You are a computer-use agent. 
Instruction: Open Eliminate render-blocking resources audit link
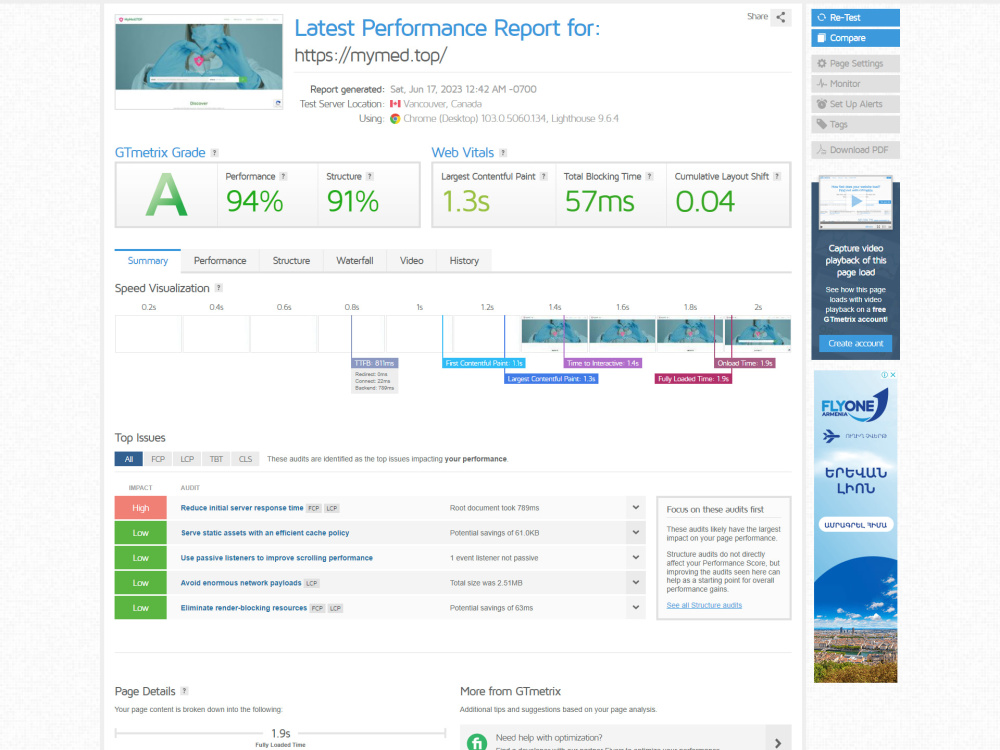(x=244, y=608)
